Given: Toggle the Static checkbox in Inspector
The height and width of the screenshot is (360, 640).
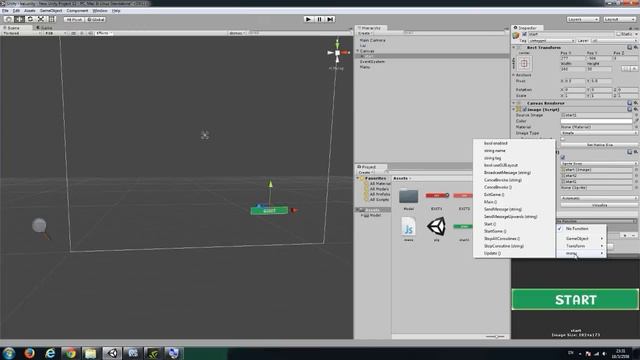Looking at the screenshot, I should click(x=619, y=34).
